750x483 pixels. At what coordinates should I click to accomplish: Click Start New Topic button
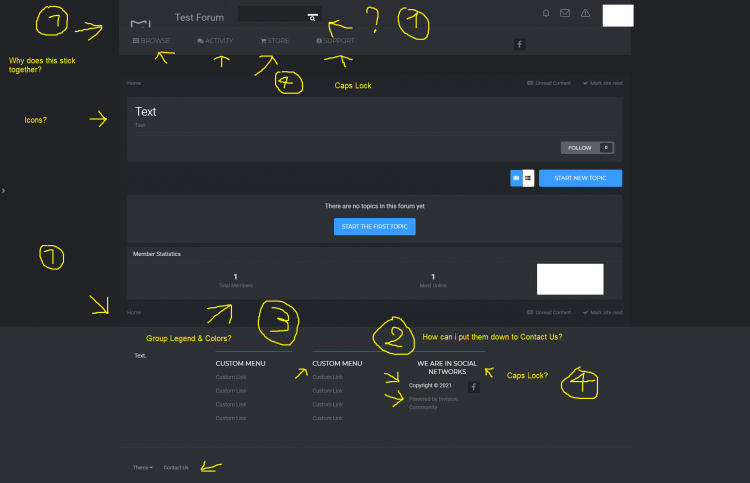pos(580,178)
